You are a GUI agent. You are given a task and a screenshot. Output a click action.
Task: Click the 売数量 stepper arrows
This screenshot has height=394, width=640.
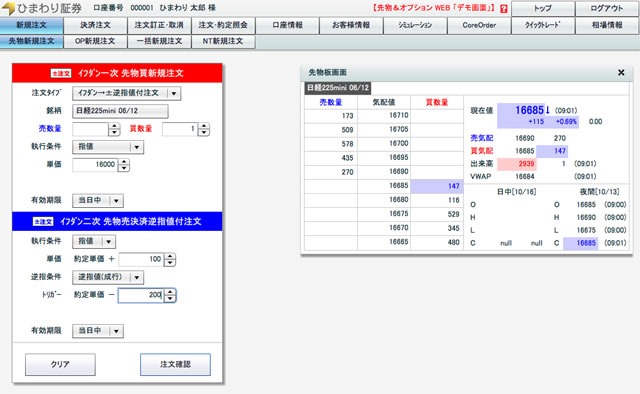114,129
